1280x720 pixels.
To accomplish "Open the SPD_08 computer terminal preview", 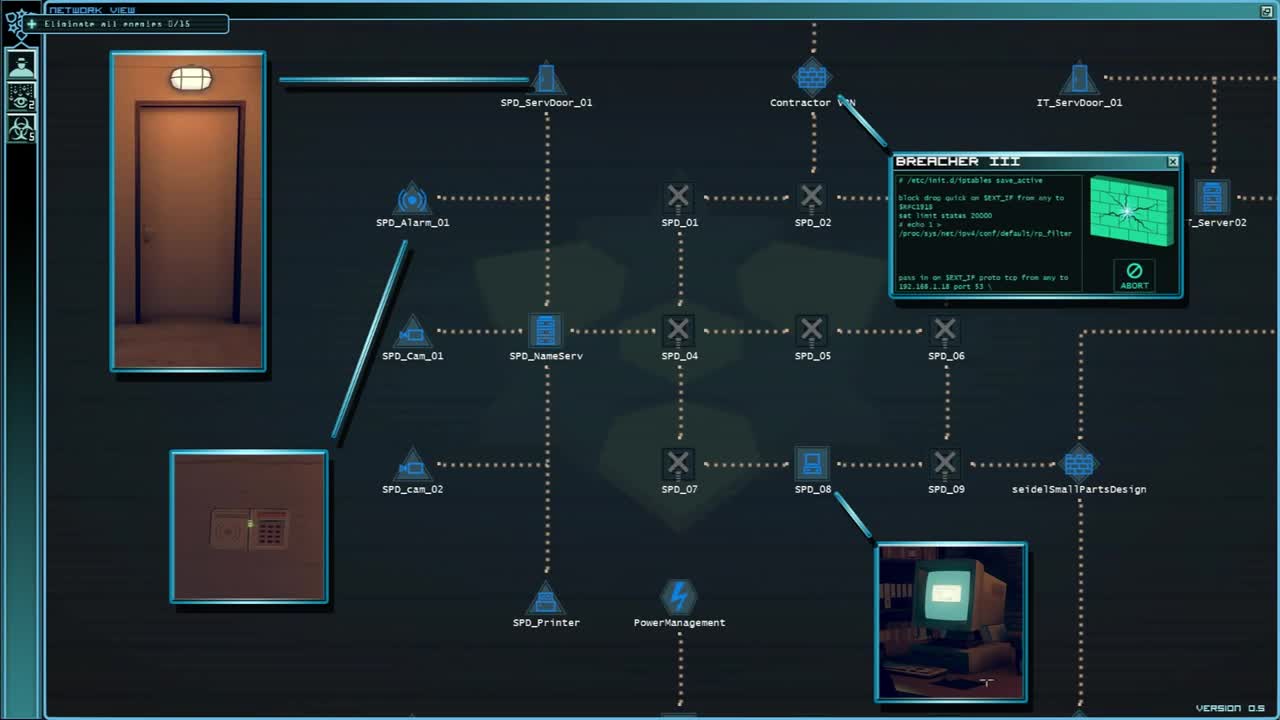I will [x=951, y=622].
